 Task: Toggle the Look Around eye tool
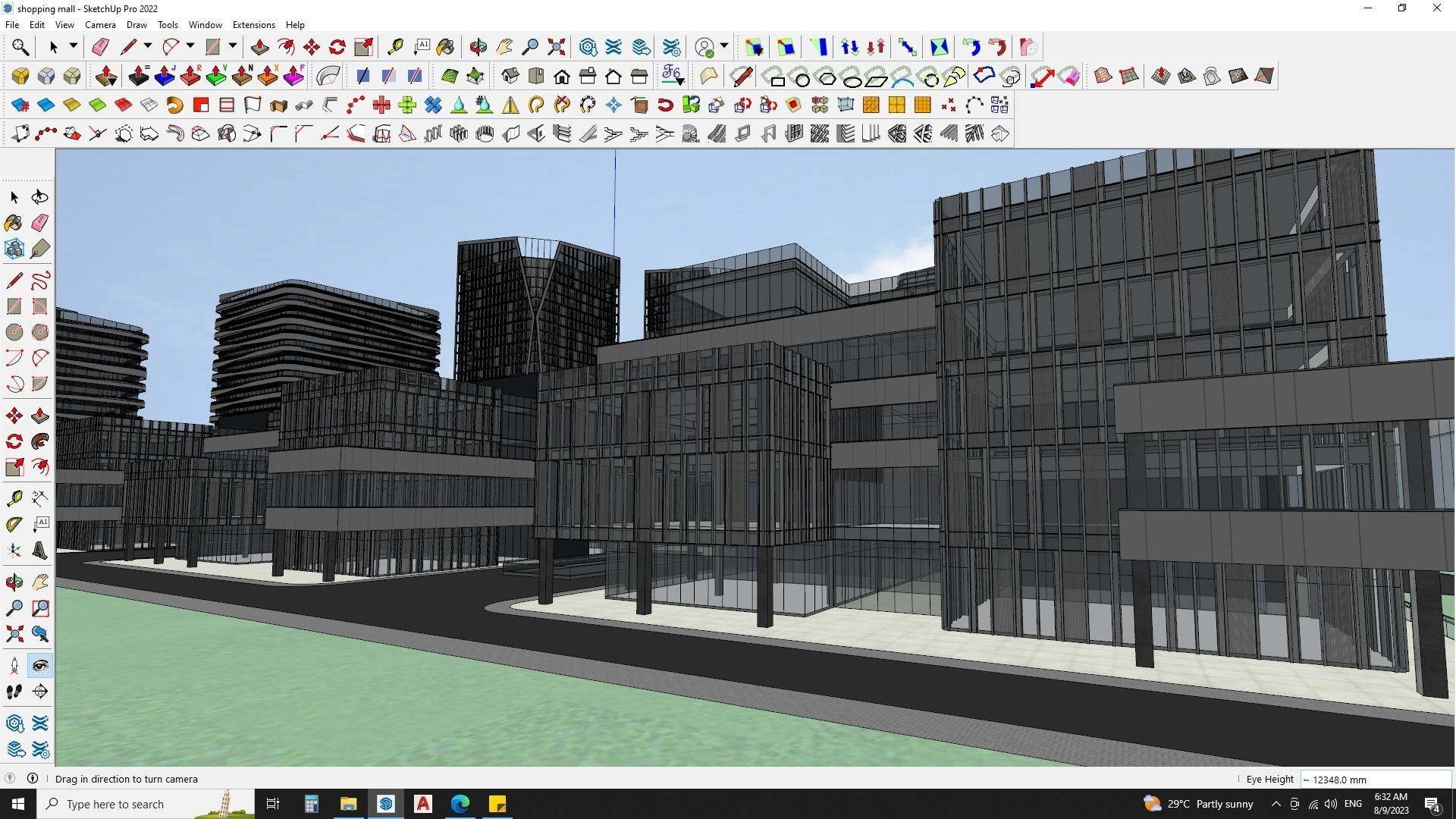(x=40, y=666)
